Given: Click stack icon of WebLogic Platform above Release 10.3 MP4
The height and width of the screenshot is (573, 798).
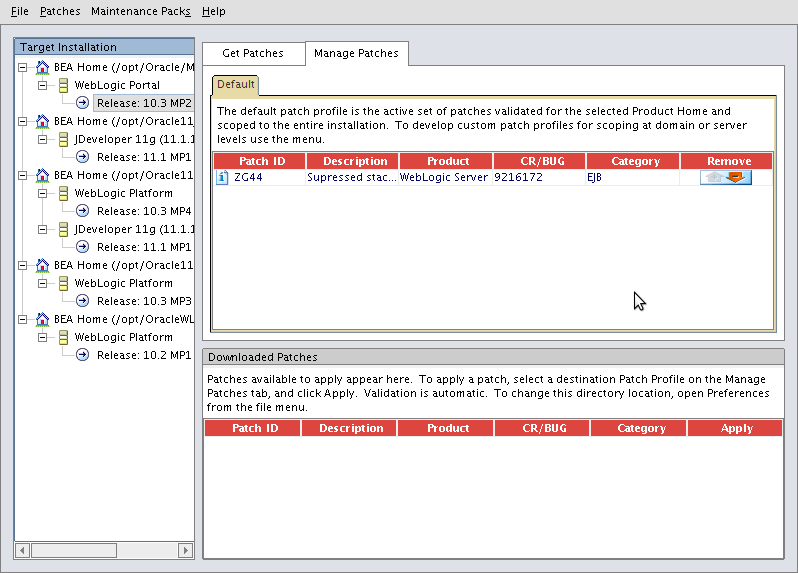Looking at the screenshot, I should coord(64,193).
